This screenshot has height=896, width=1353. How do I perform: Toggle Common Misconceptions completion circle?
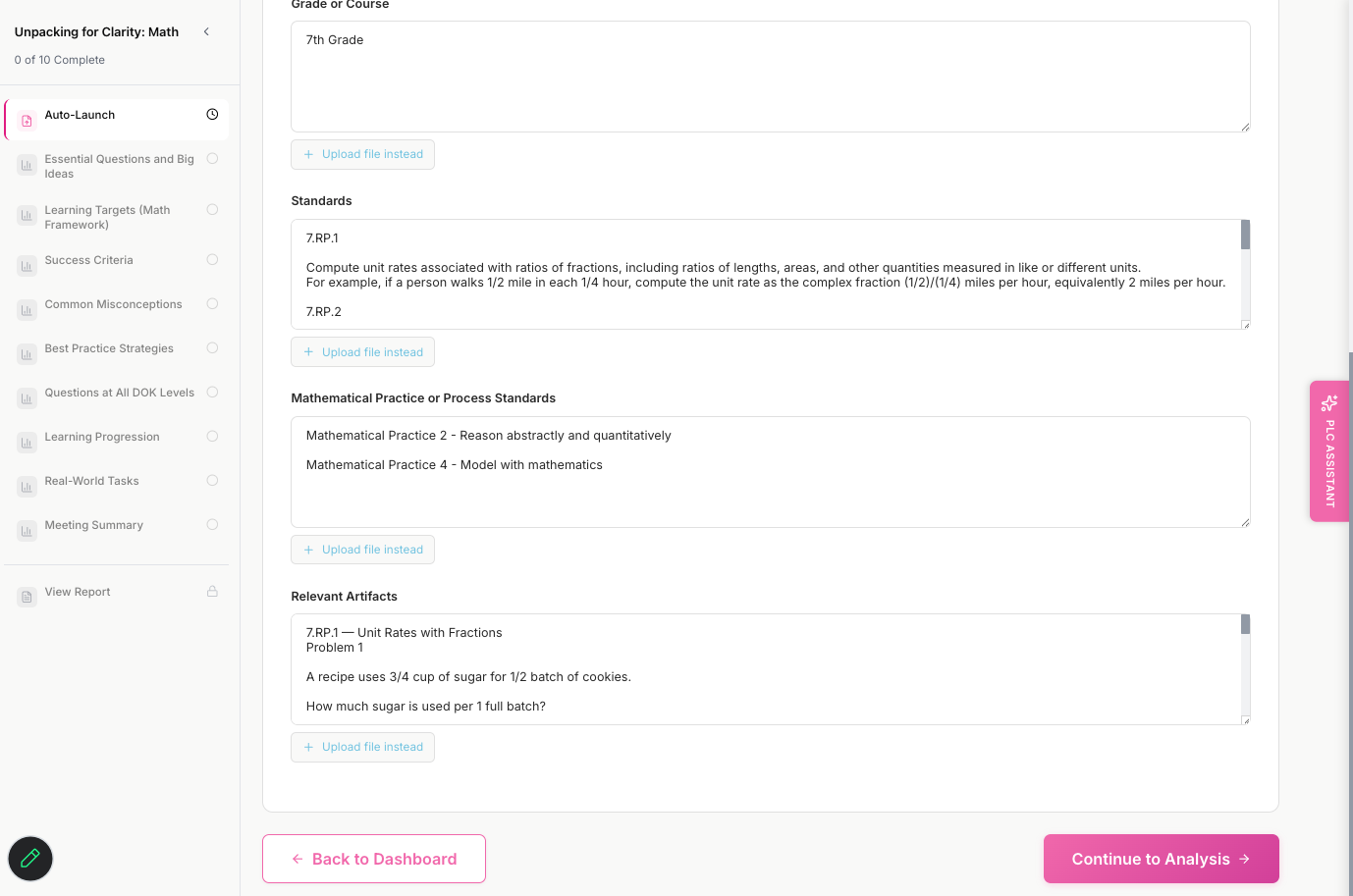click(x=212, y=304)
